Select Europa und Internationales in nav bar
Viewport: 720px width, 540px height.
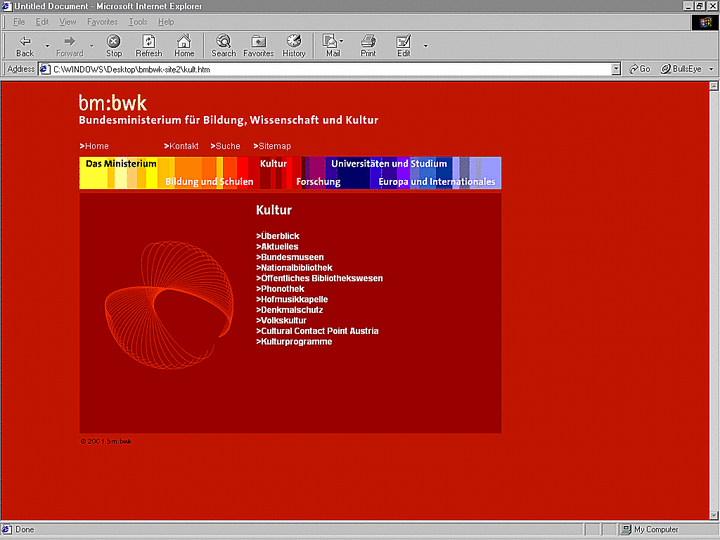point(437,181)
